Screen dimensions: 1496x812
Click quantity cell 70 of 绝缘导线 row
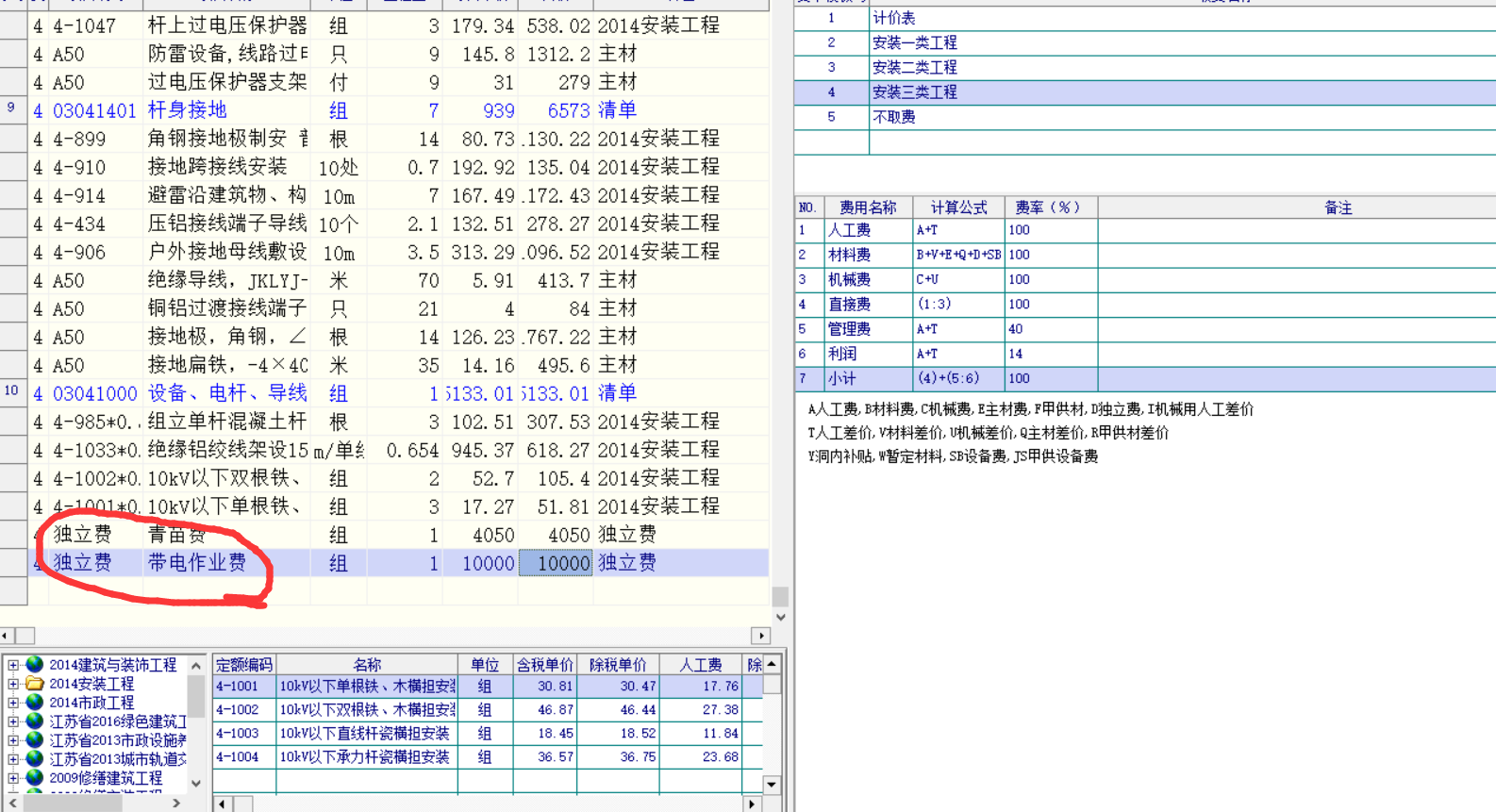(x=405, y=280)
